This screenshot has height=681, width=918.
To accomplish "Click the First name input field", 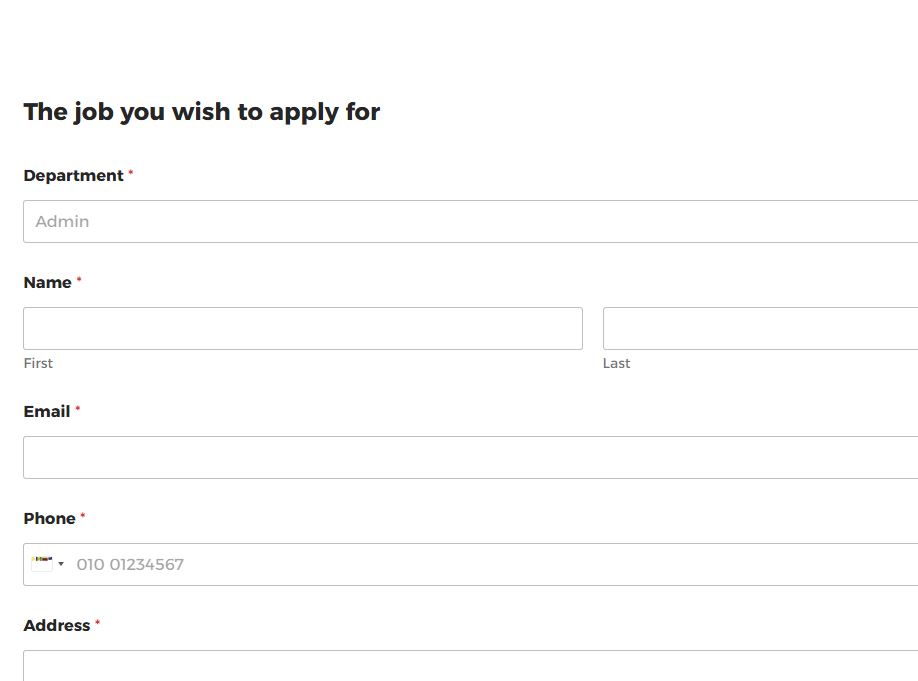I will (302, 328).
